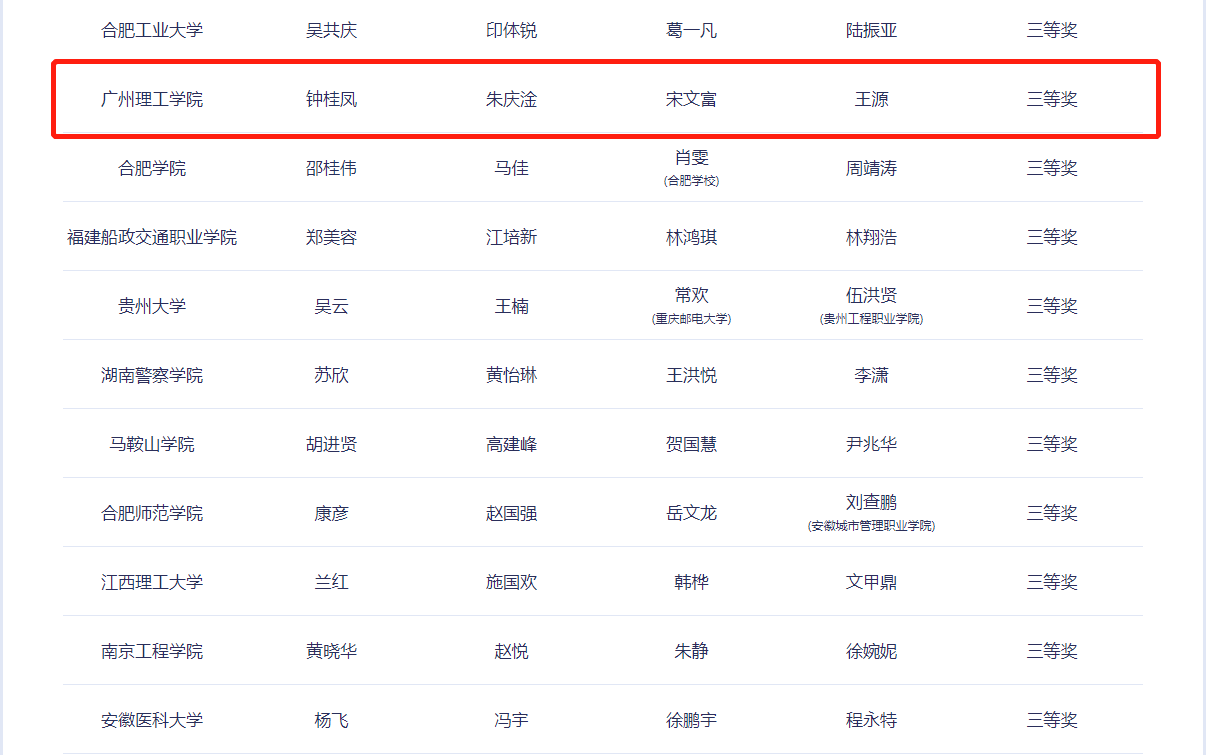This screenshot has height=755, width=1206.
Task: Click the (重庆邮电大学) note under 常欢
Action: click(x=691, y=319)
